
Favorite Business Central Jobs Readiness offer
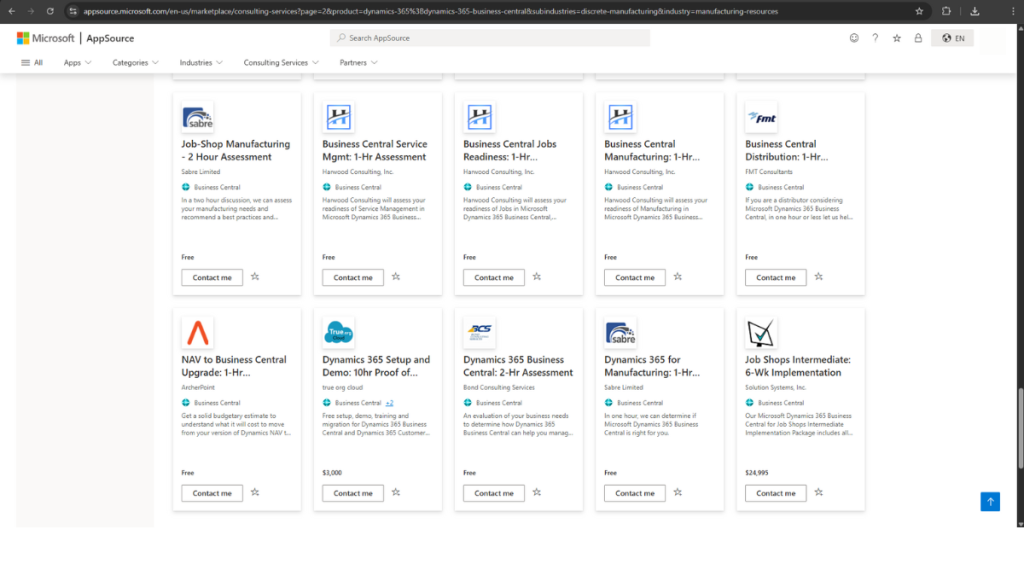pyautogui.click(x=537, y=277)
